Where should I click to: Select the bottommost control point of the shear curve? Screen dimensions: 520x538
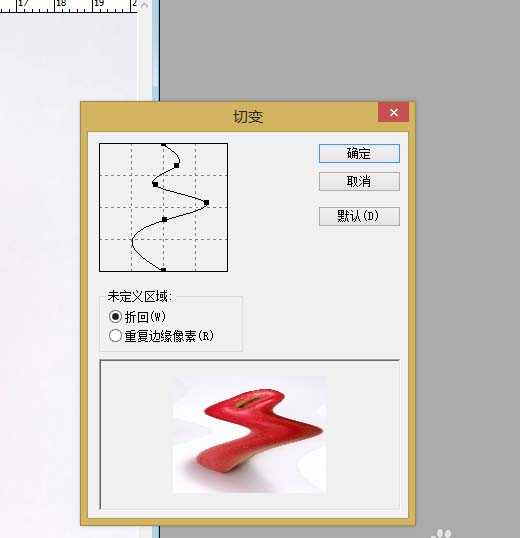[164, 270]
